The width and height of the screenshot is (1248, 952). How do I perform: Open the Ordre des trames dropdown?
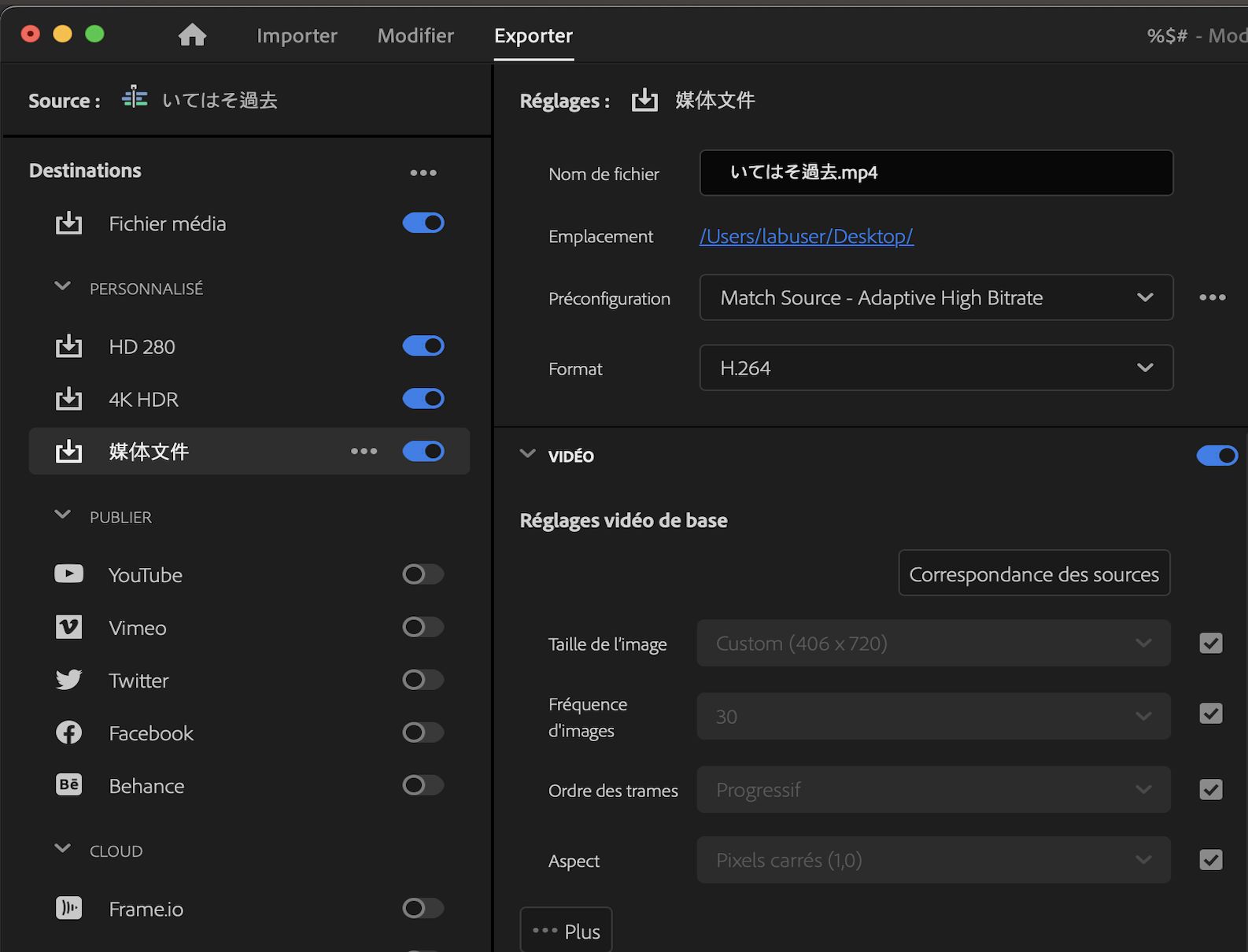(934, 790)
